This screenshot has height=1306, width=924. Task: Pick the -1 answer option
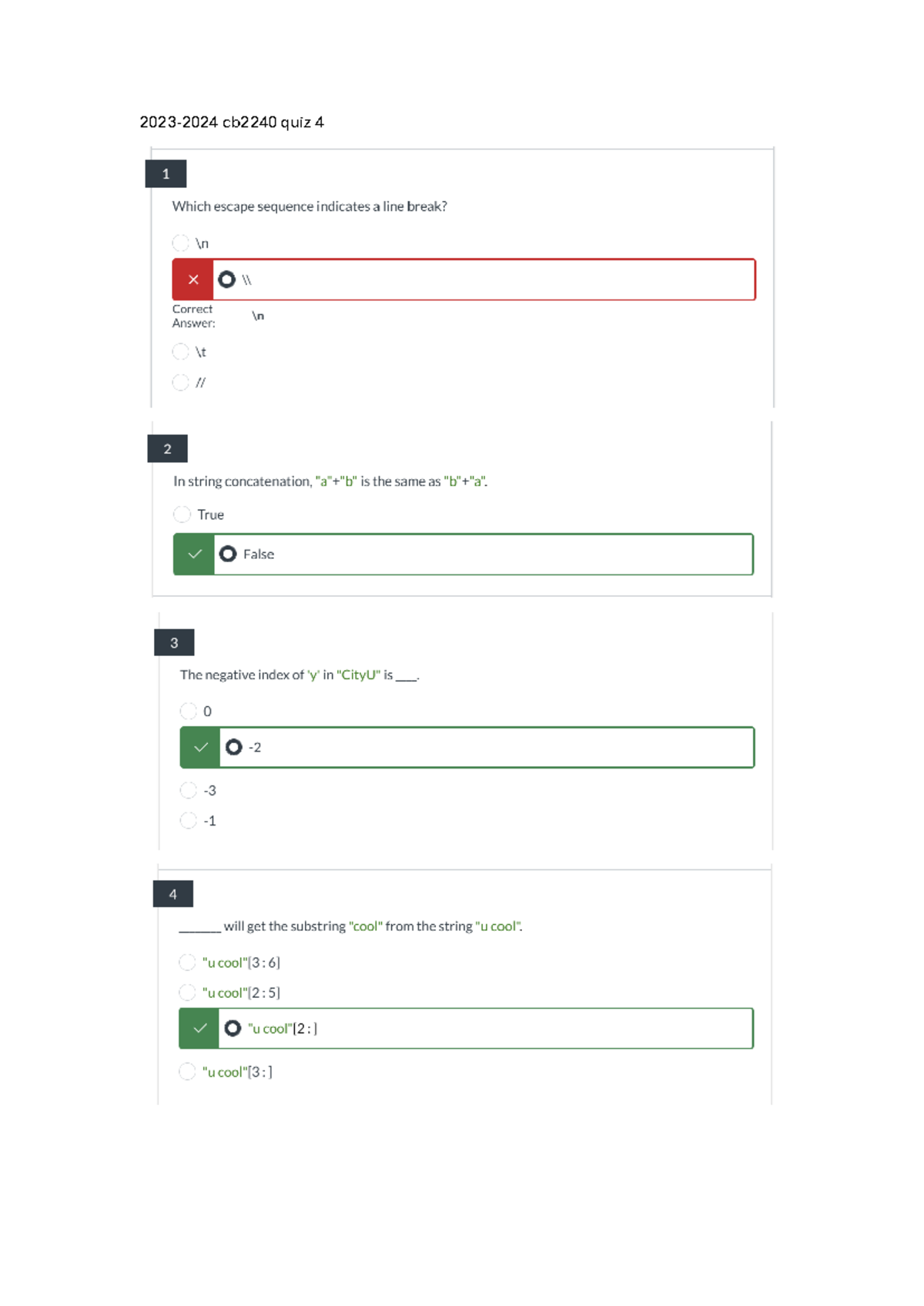tap(188, 821)
